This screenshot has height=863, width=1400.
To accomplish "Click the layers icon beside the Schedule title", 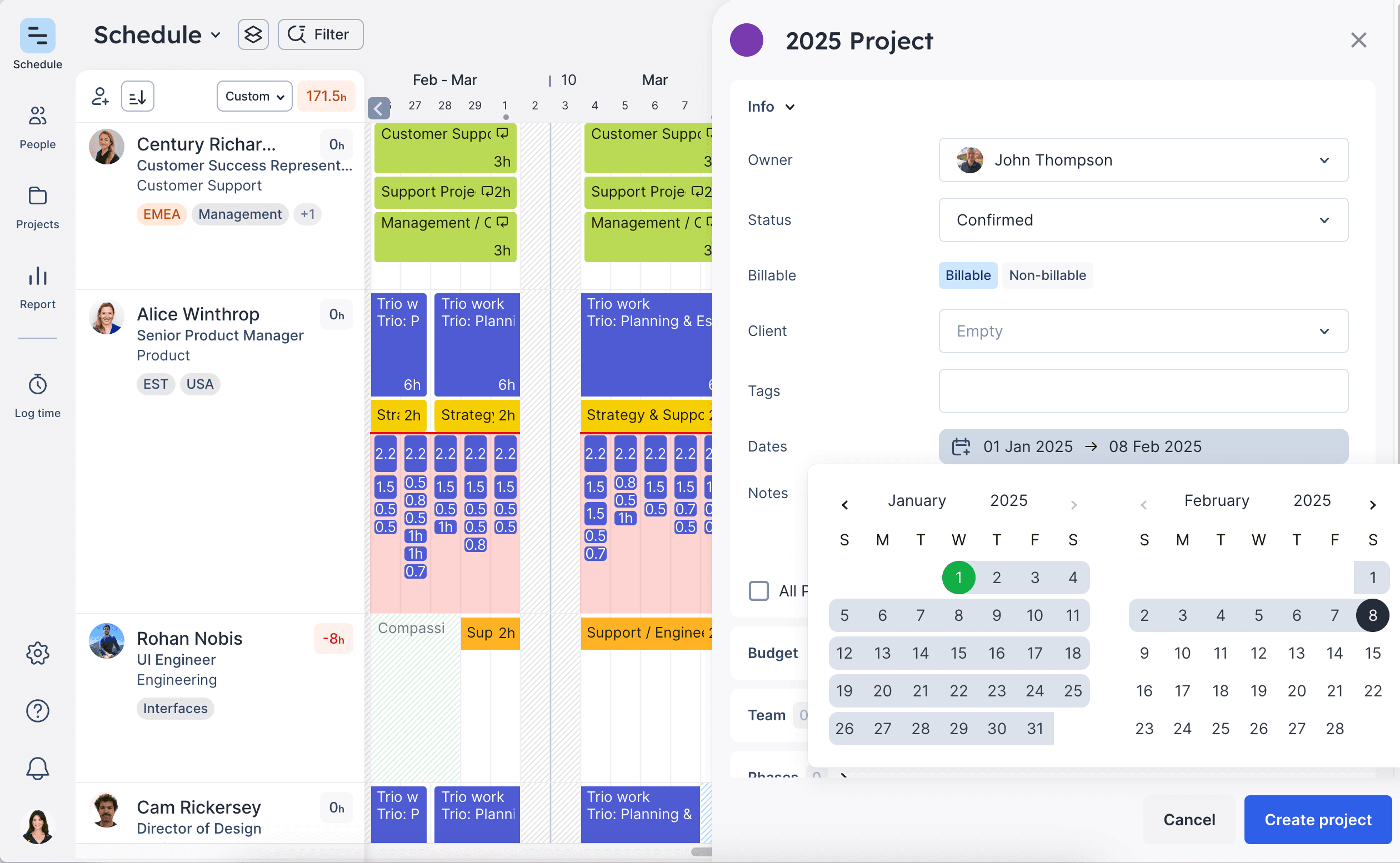I will point(253,34).
